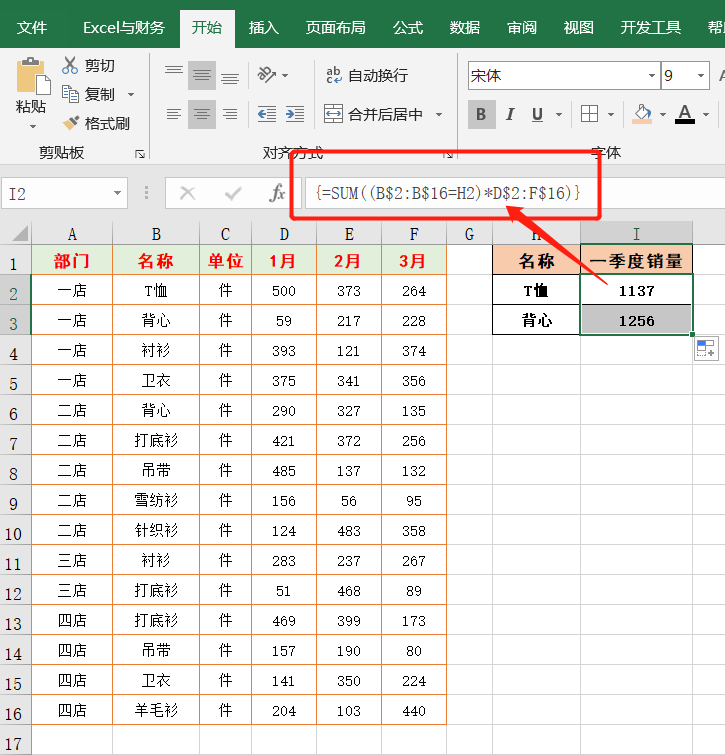The width and height of the screenshot is (725, 755).
Task: Select the 部门 header cell
Action: [x=72, y=260]
